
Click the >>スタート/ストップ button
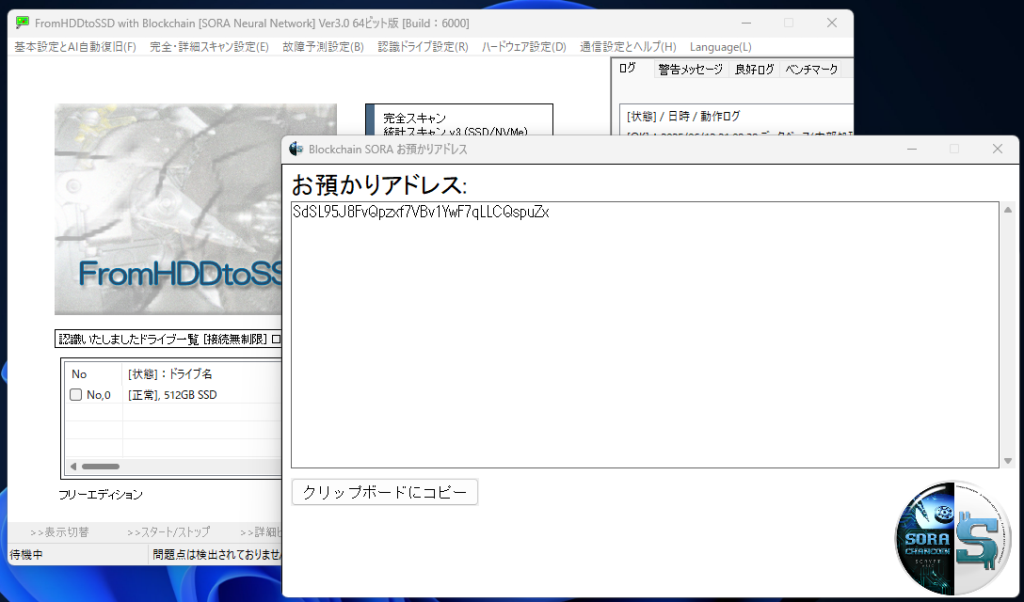(168, 532)
